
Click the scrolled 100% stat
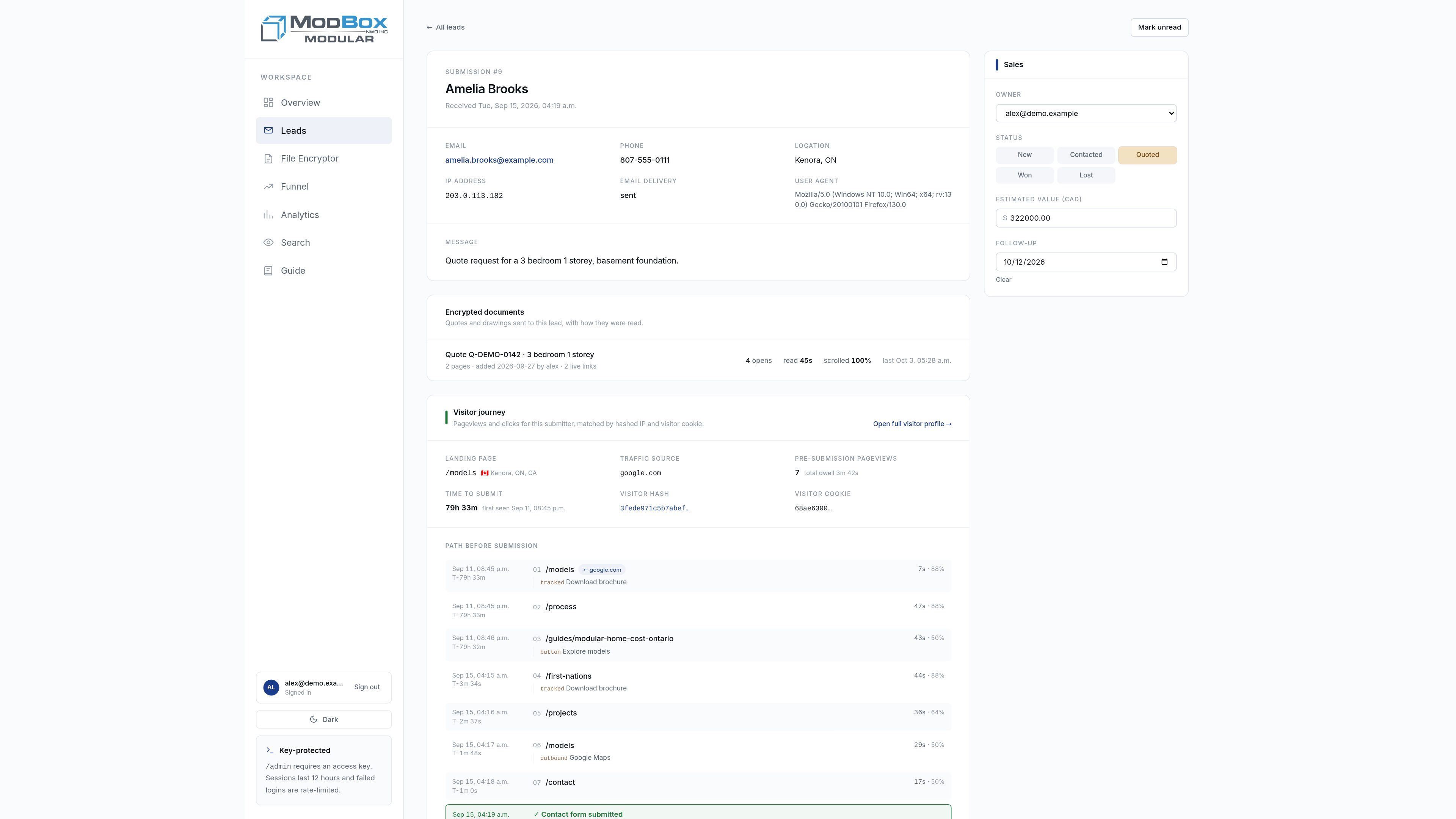pos(847,361)
